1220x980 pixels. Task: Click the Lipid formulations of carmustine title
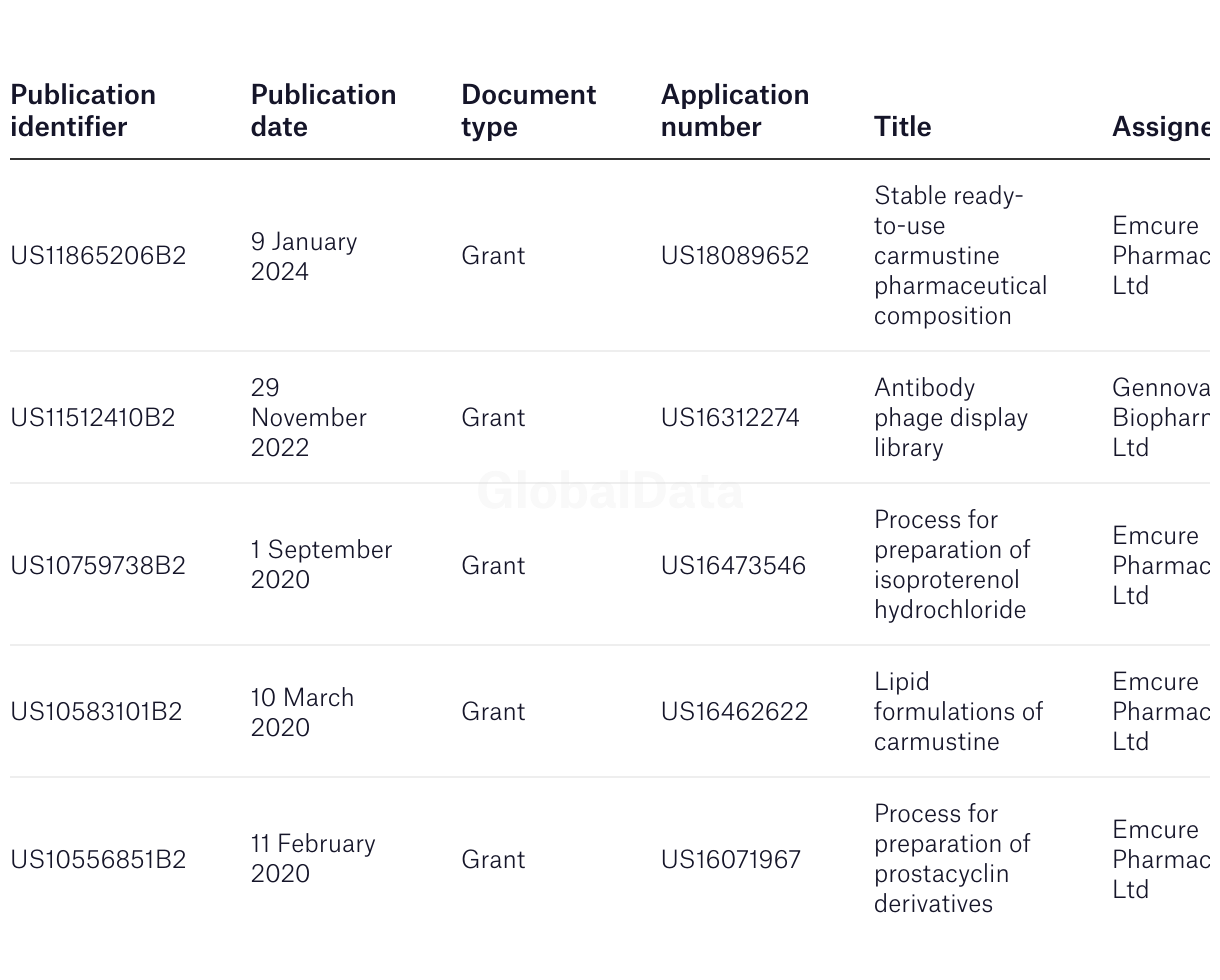click(x=957, y=712)
